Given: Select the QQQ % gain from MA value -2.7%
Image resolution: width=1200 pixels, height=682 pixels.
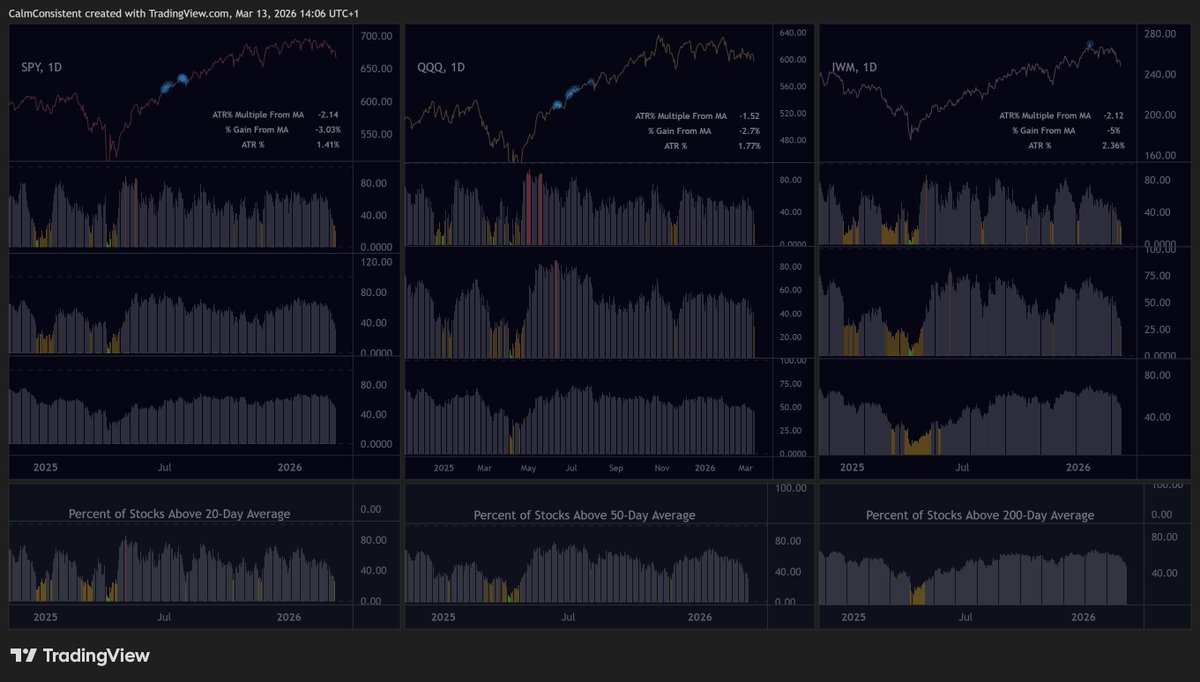Looking at the screenshot, I should pyautogui.click(x=749, y=131).
